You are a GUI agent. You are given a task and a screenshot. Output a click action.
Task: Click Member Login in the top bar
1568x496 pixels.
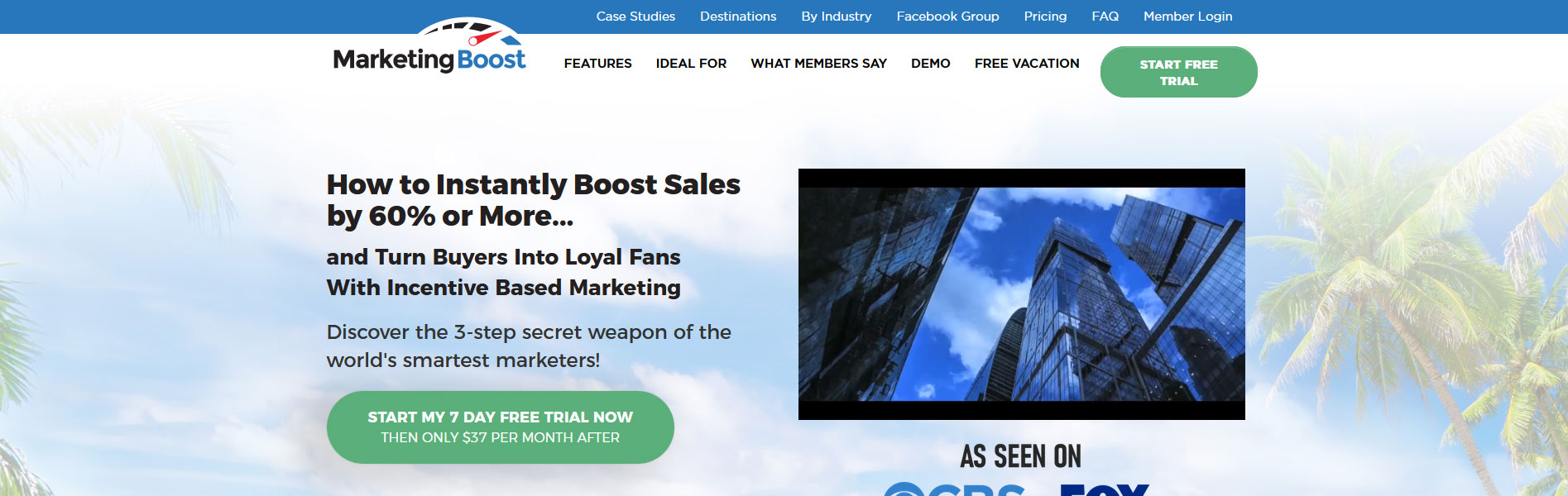pos(1187,17)
